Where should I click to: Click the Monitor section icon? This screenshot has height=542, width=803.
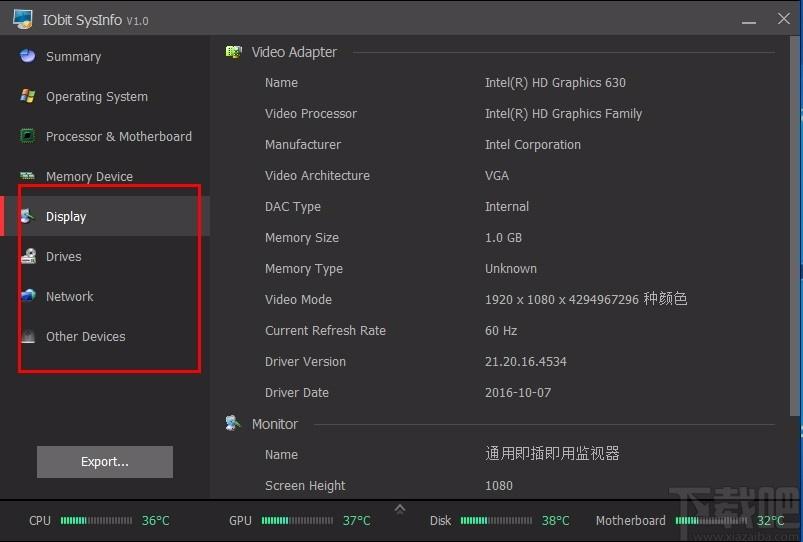(x=233, y=423)
